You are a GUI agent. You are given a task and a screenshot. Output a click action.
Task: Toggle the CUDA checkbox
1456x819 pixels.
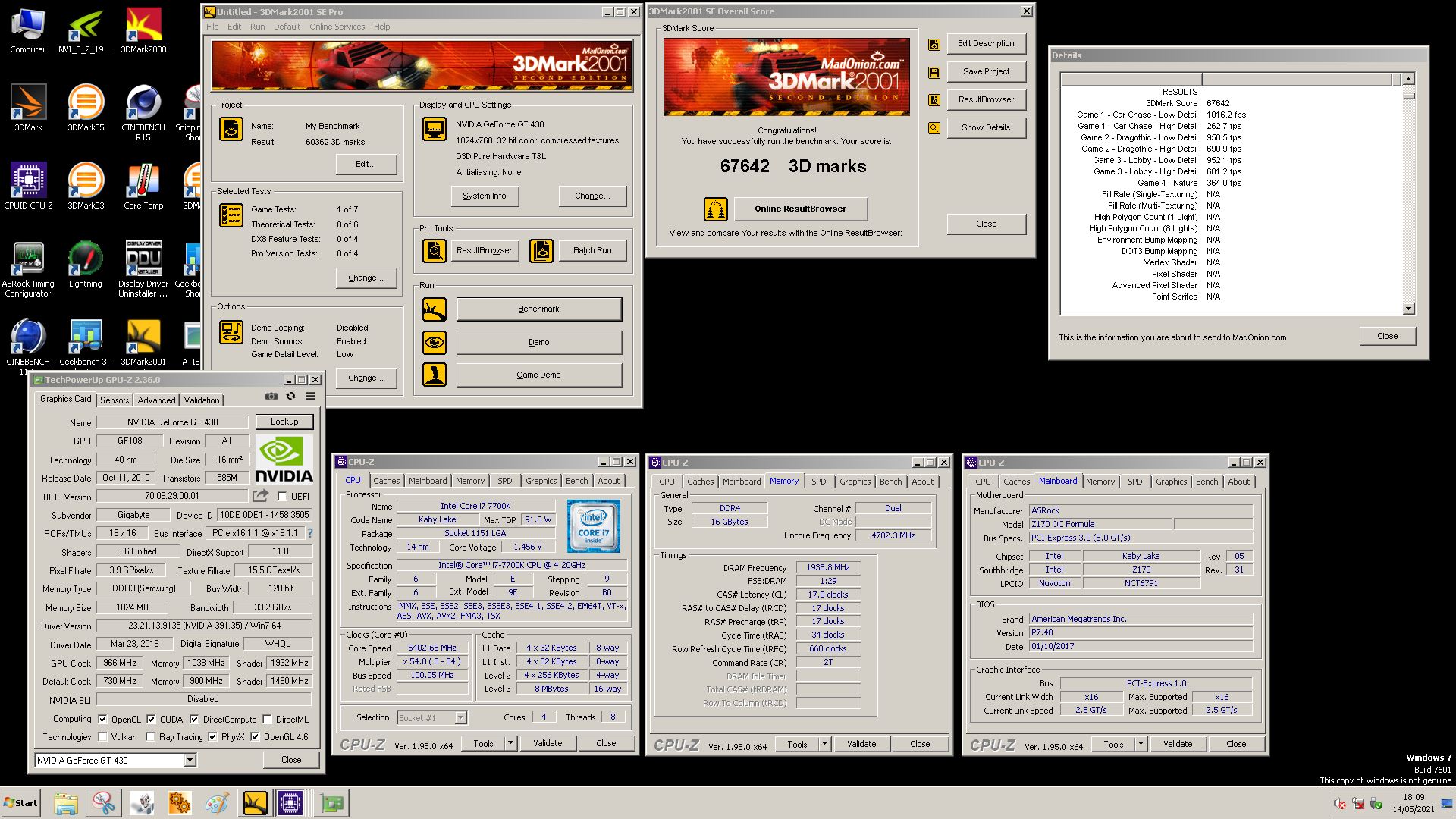point(151,719)
